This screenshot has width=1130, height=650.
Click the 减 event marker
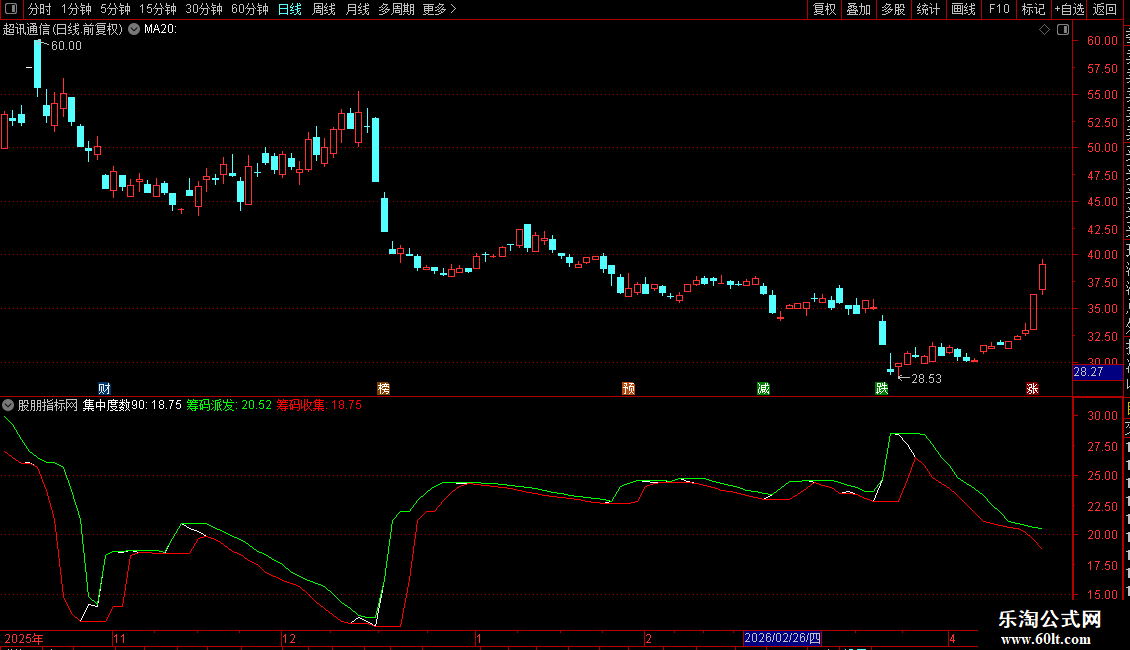763,388
